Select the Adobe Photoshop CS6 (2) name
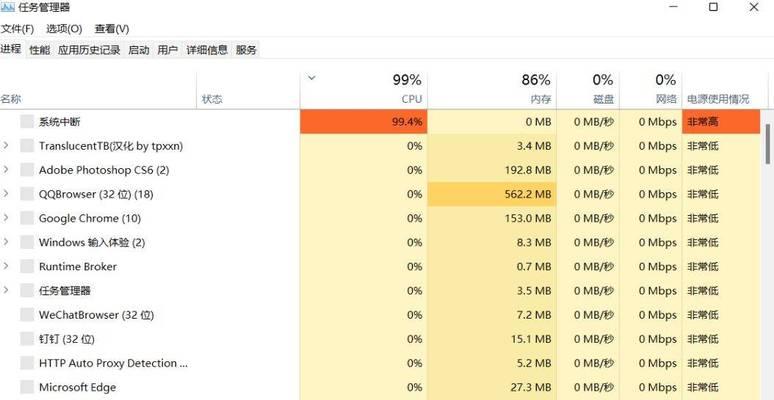 (104, 170)
